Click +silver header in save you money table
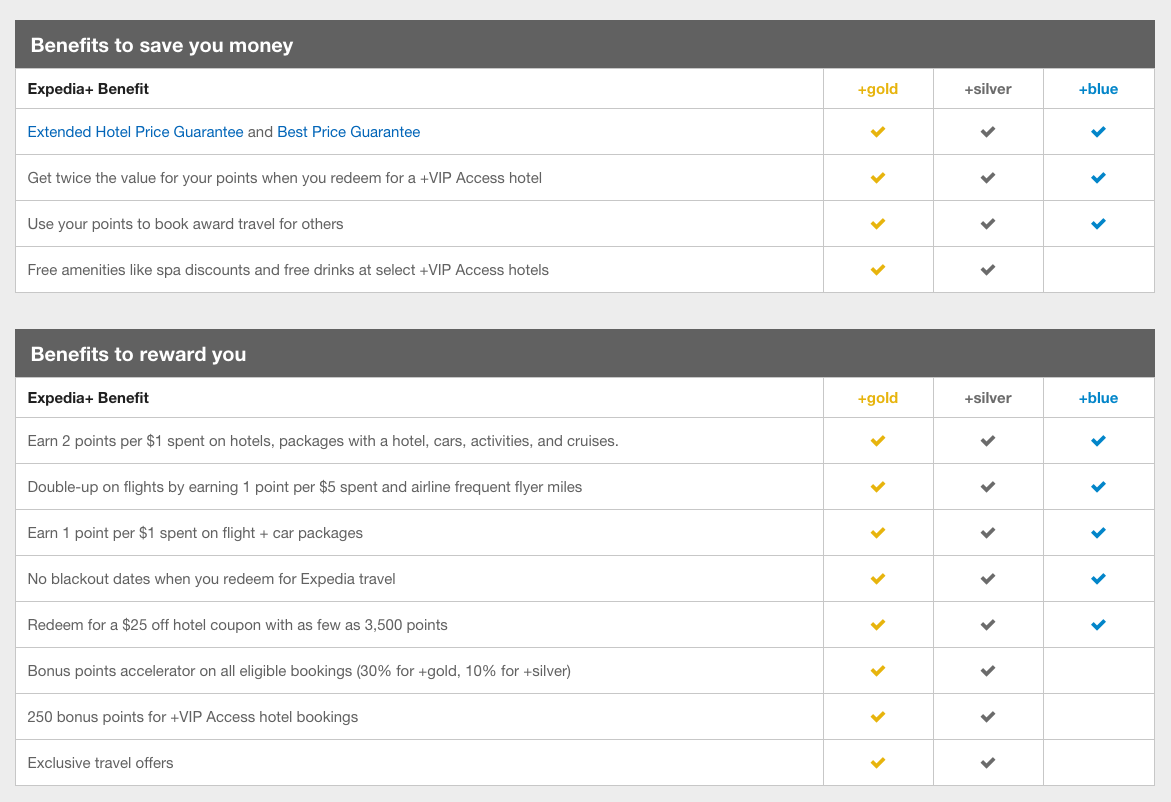 coord(987,89)
